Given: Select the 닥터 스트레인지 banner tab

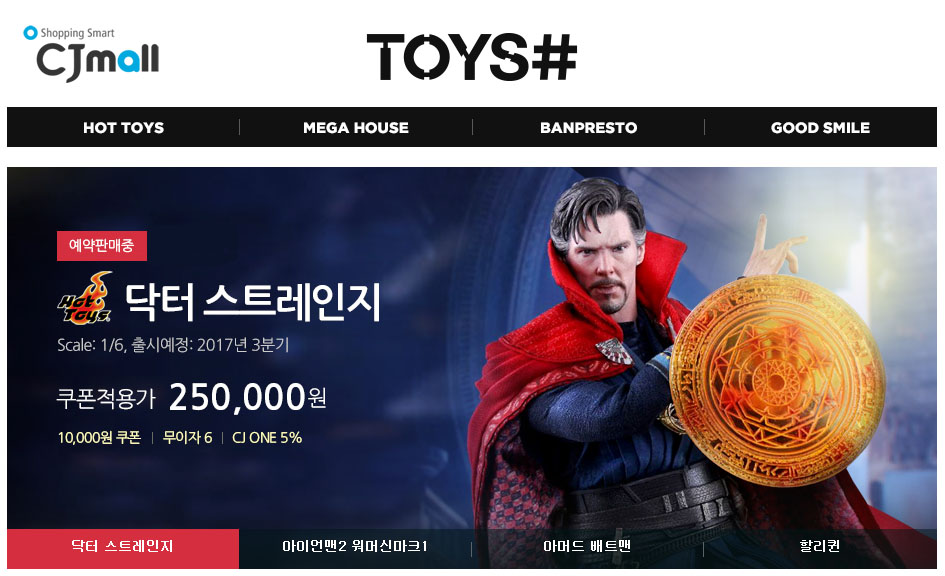Looking at the screenshot, I should point(123,548).
